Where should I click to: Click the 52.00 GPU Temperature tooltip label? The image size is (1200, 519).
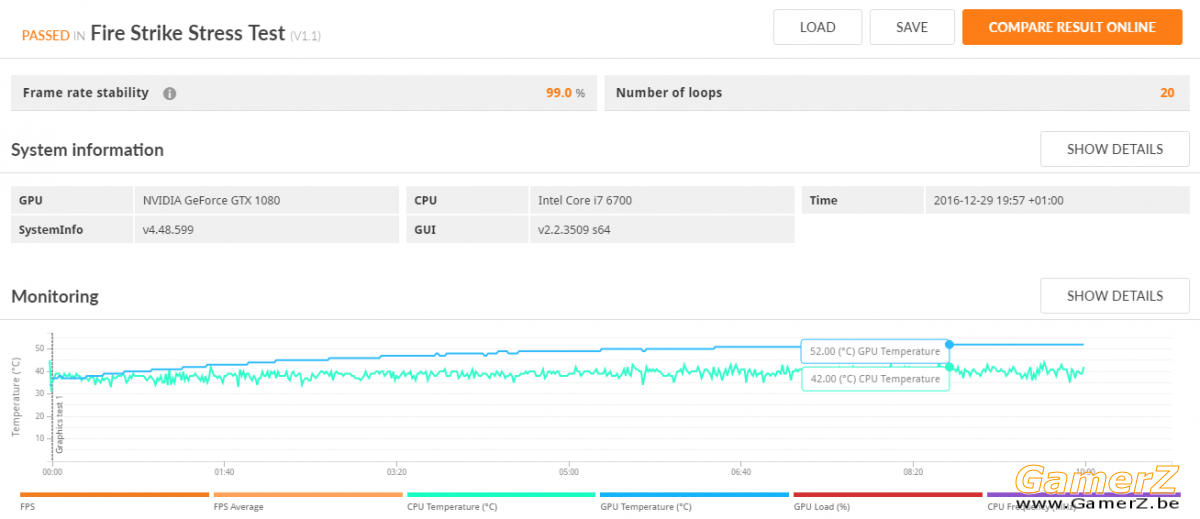pyautogui.click(x=875, y=351)
